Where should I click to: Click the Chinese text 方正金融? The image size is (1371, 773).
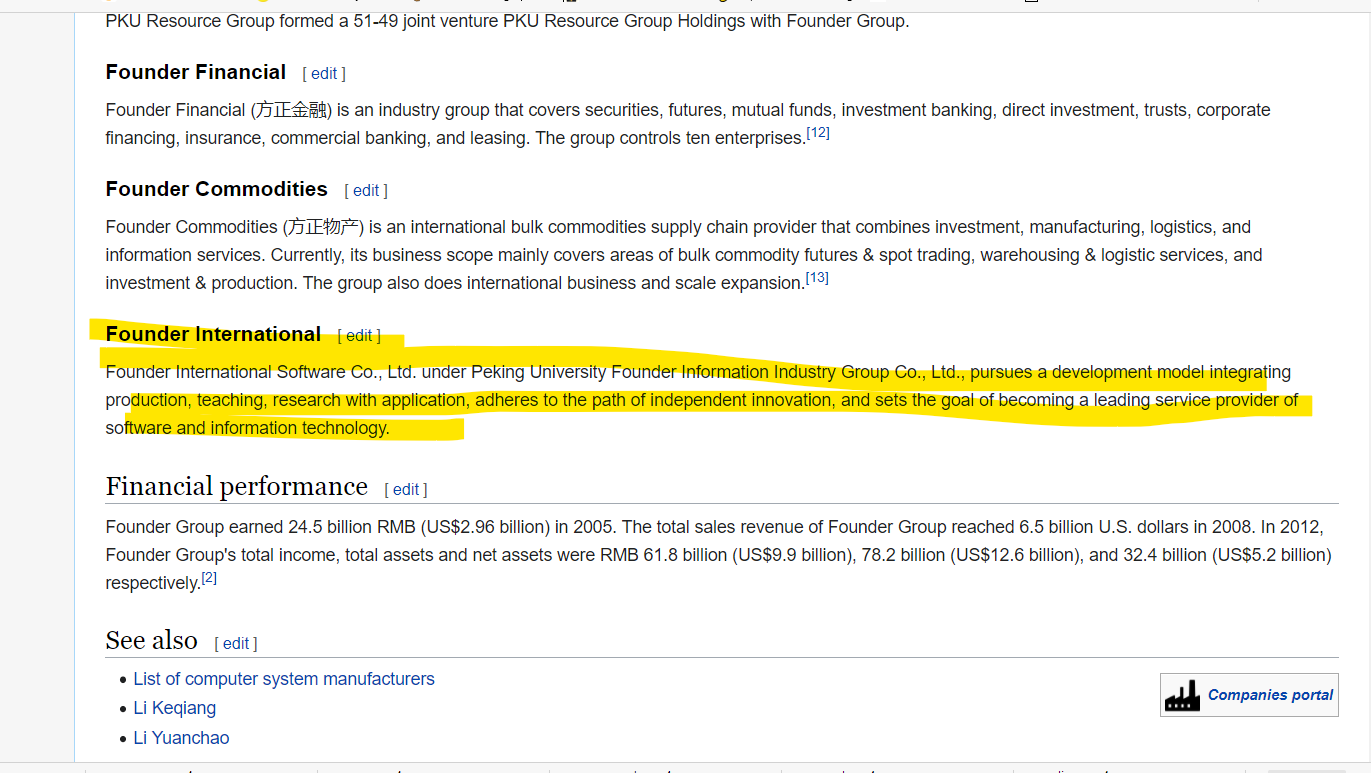(291, 110)
